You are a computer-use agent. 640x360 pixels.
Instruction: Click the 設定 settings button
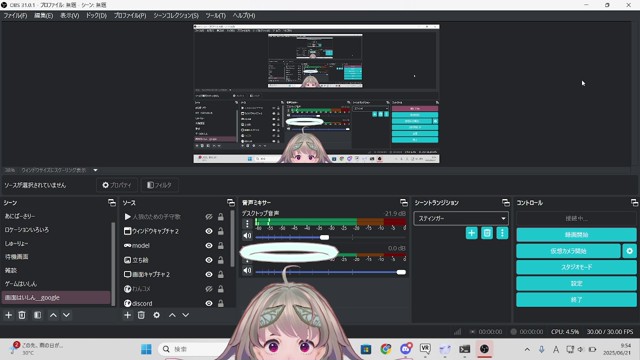click(576, 283)
